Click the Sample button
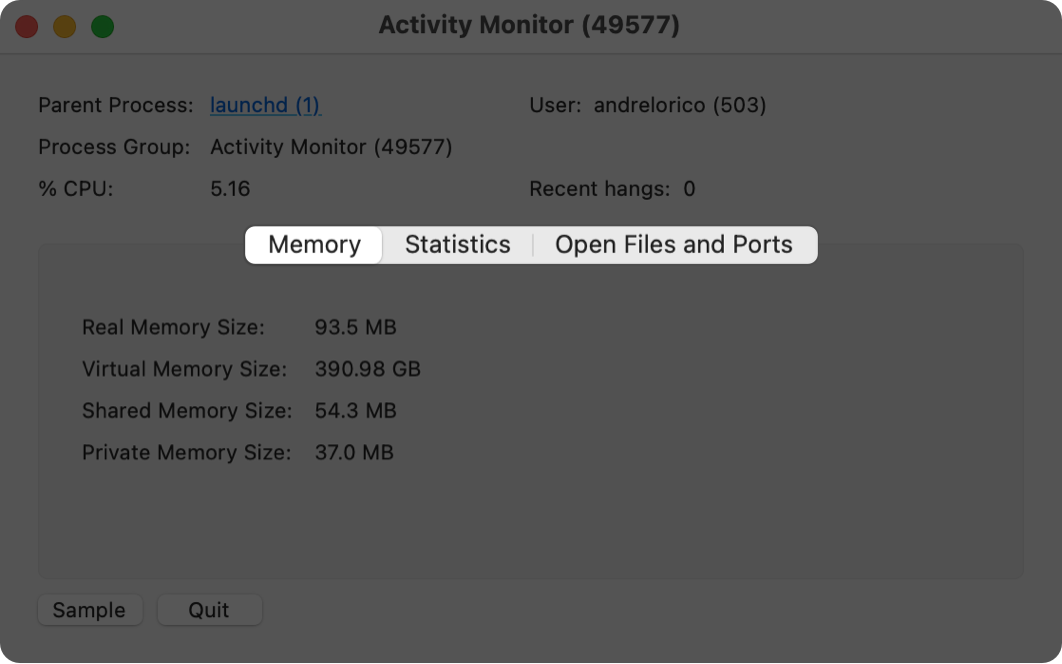Screen dimensions: 1062x664 (89, 610)
